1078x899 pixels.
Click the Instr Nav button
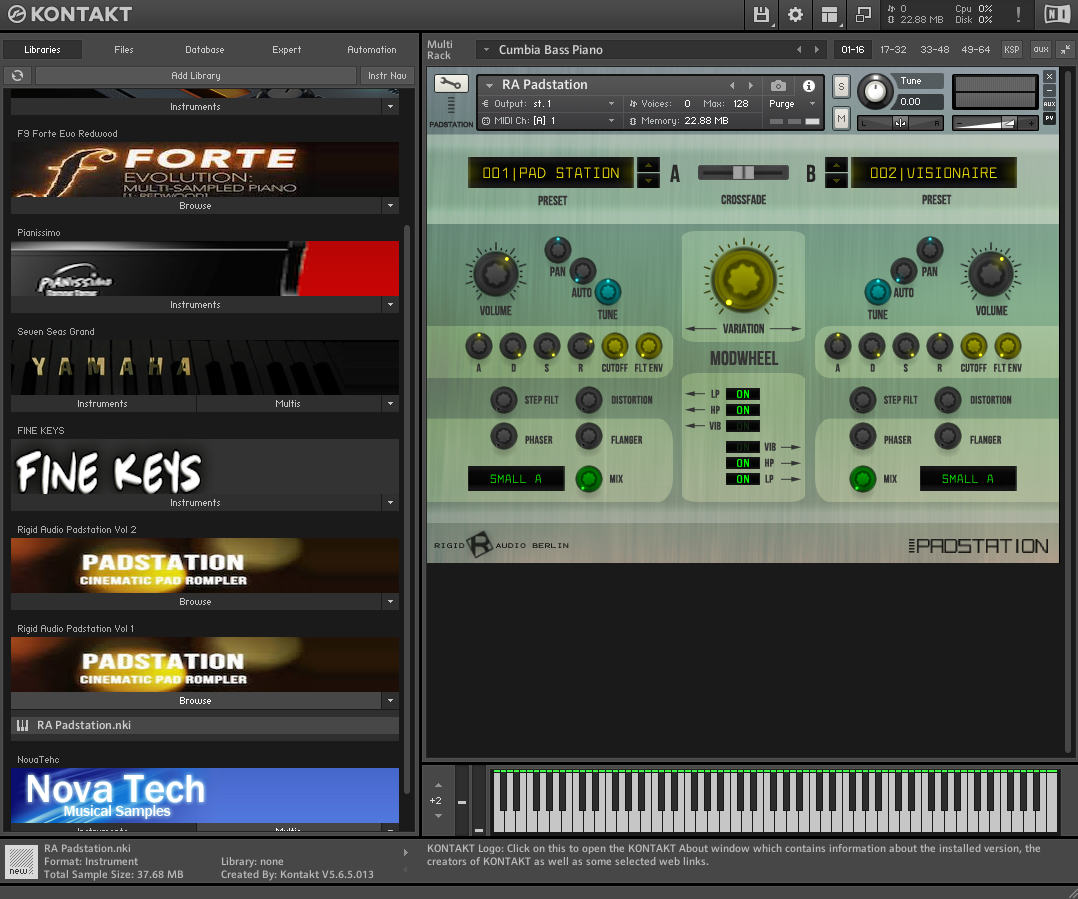click(387, 76)
